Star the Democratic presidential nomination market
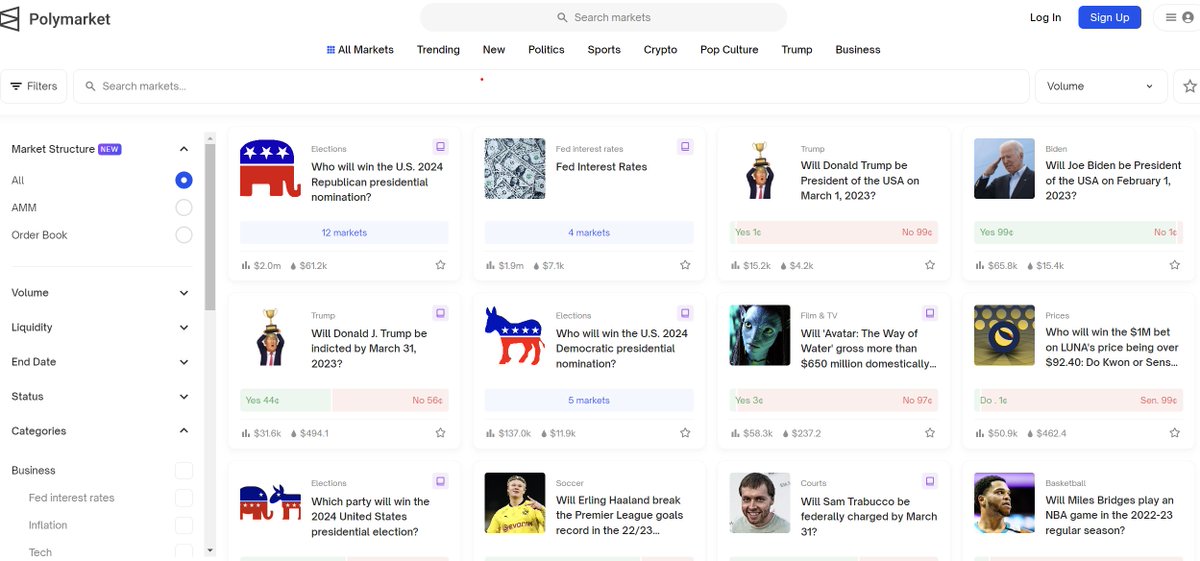The width and height of the screenshot is (1200, 561). pyautogui.click(x=685, y=433)
